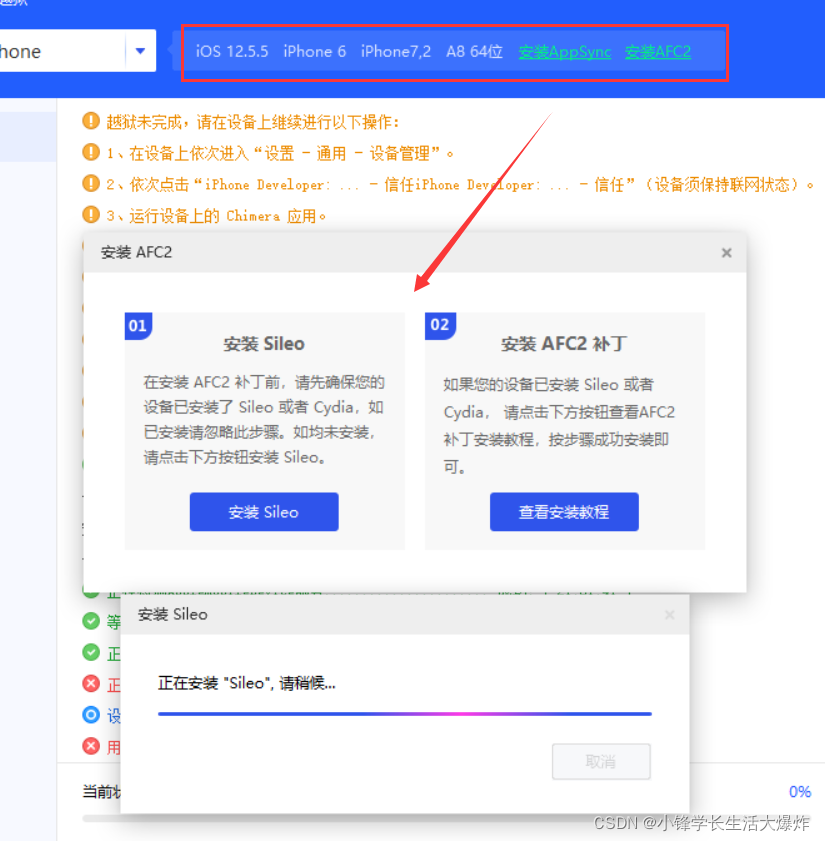Click the warning icon beside Chimera step
This screenshot has height=841, width=825.
91,215
